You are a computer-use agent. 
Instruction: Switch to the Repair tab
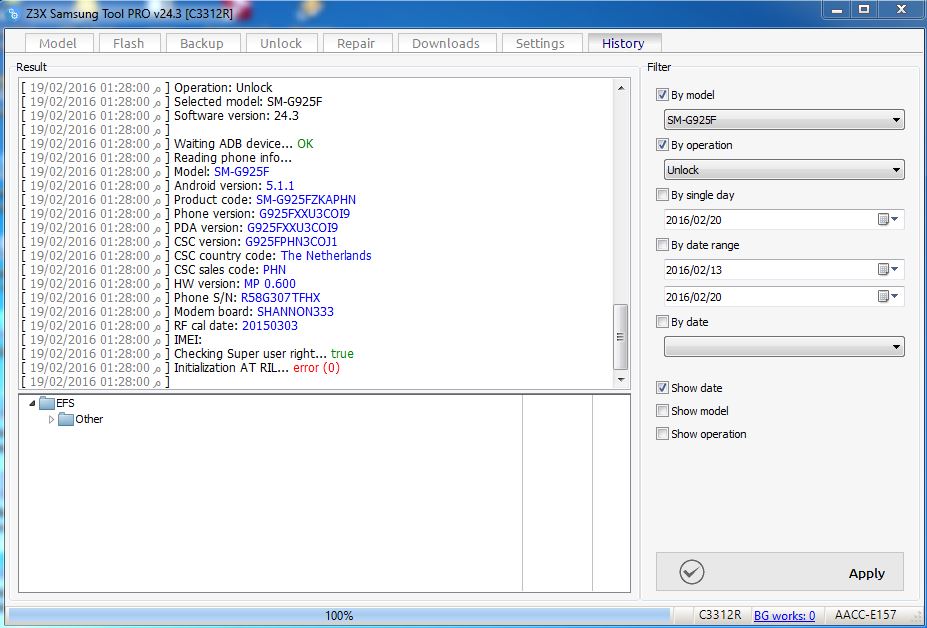[x=356, y=43]
